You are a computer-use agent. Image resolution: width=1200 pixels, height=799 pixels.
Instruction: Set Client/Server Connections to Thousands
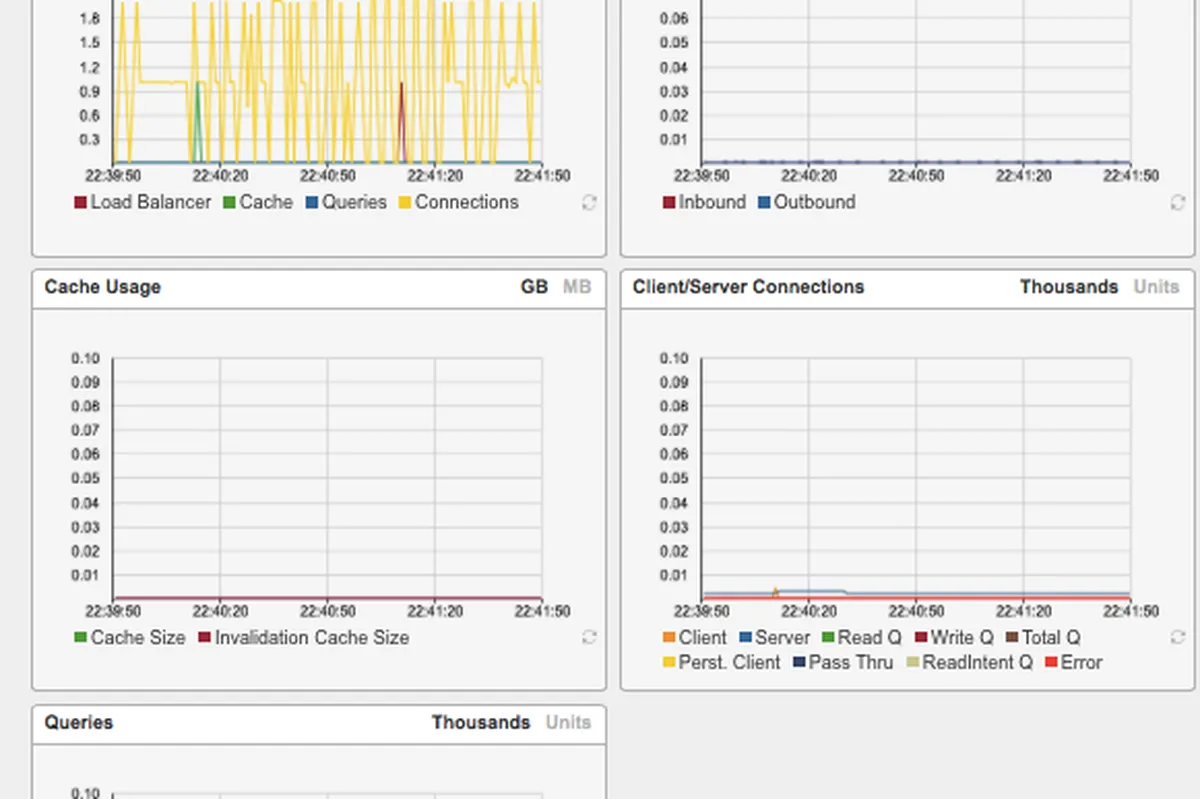pos(1069,287)
